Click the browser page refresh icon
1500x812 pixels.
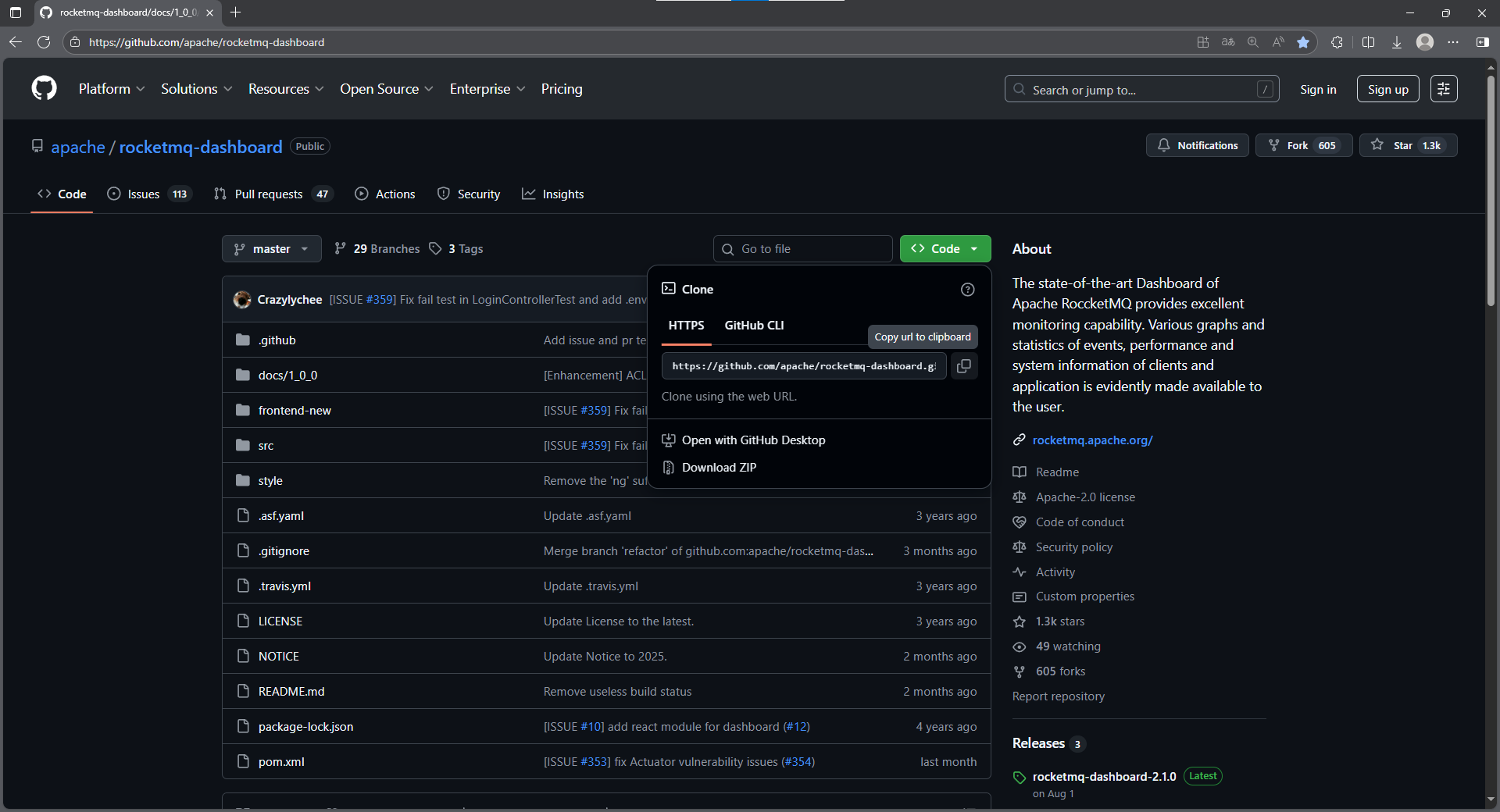44,42
